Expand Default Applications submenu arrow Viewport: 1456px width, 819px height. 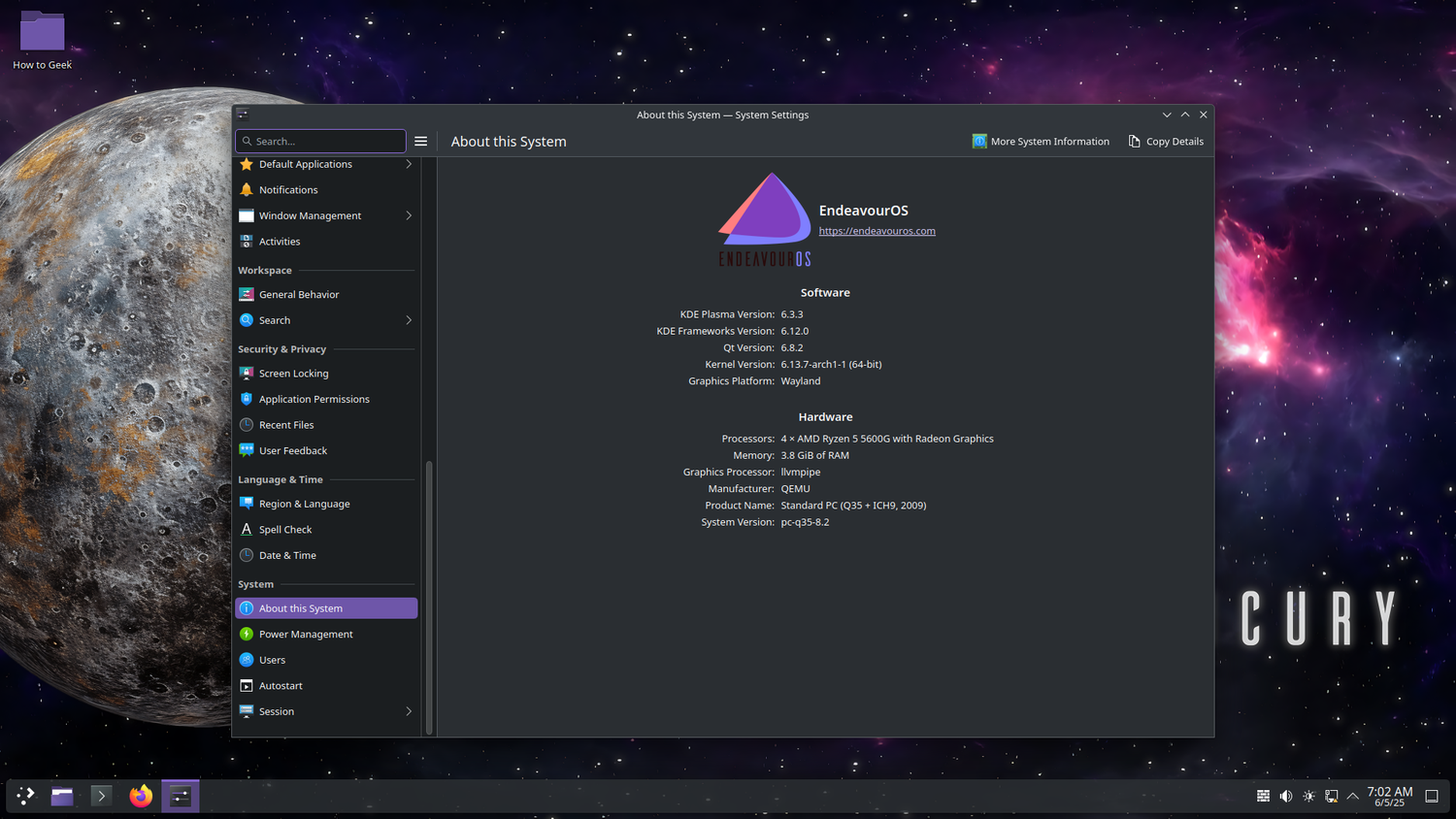point(409,164)
